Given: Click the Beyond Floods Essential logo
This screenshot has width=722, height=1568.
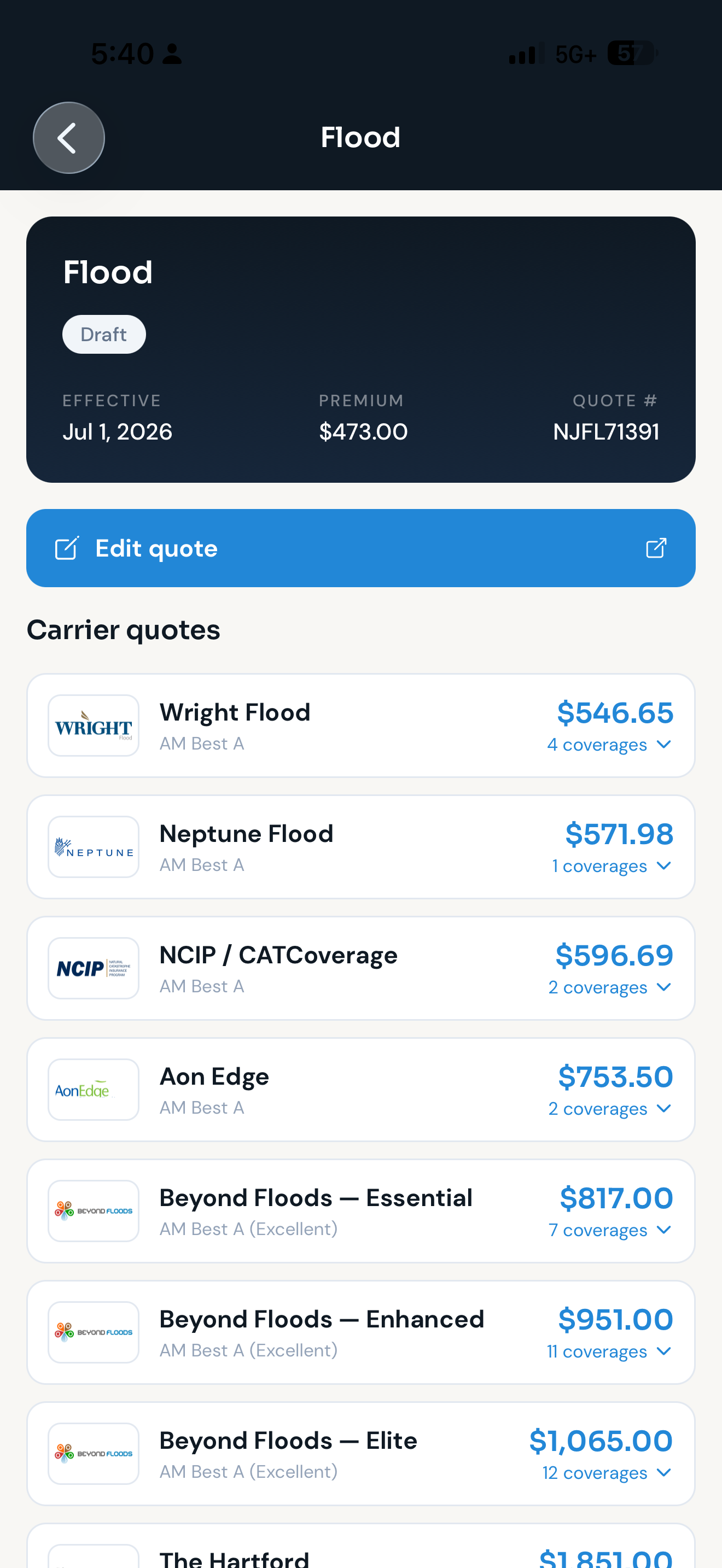Looking at the screenshot, I should click(x=94, y=1210).
